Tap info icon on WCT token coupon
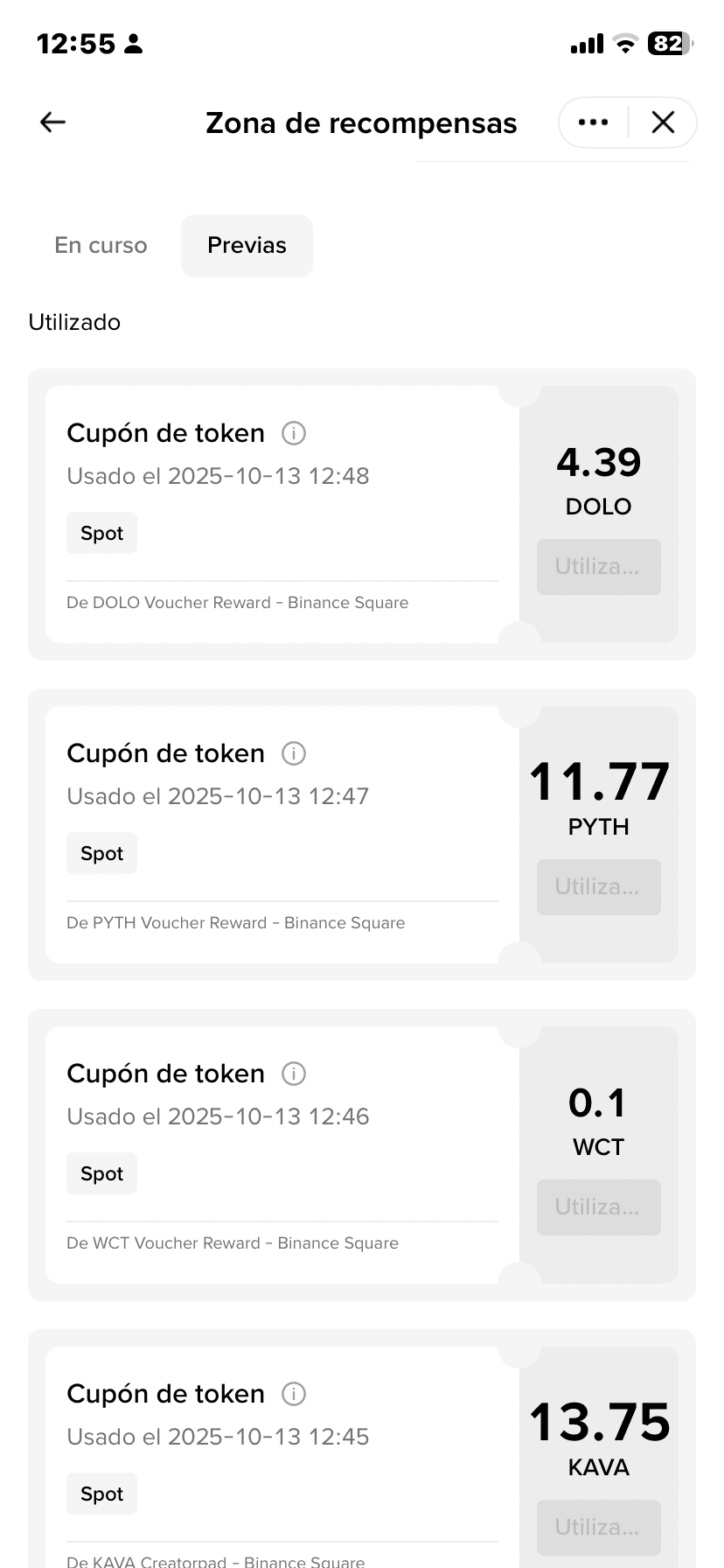Screen dimensions: 724x1568 294,1074
